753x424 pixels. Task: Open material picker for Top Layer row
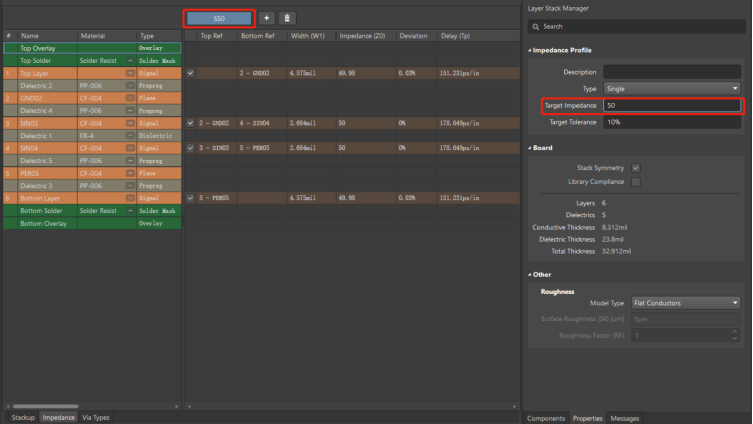(130, 73)
